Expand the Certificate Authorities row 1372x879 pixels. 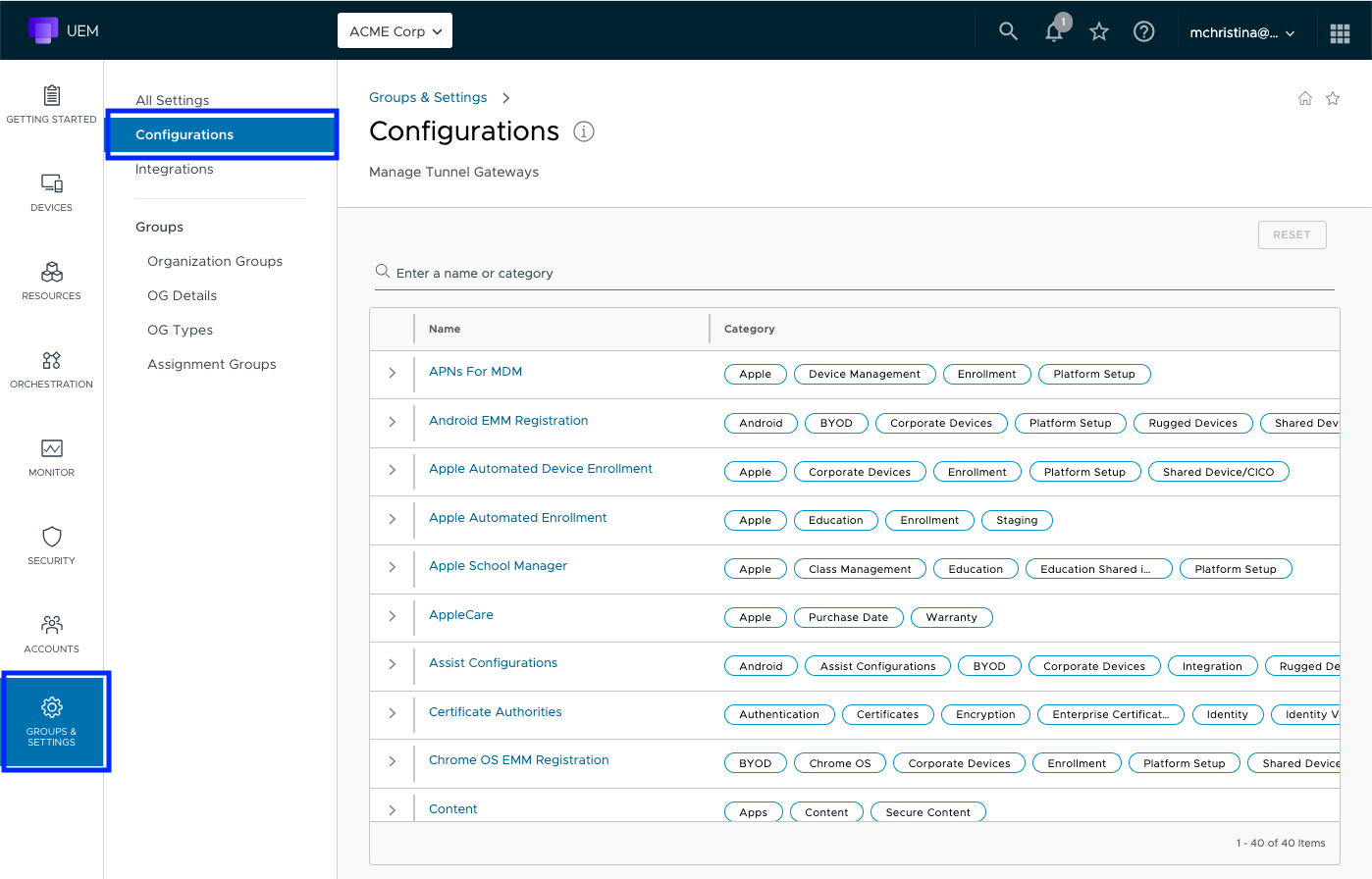click(393, 713)
